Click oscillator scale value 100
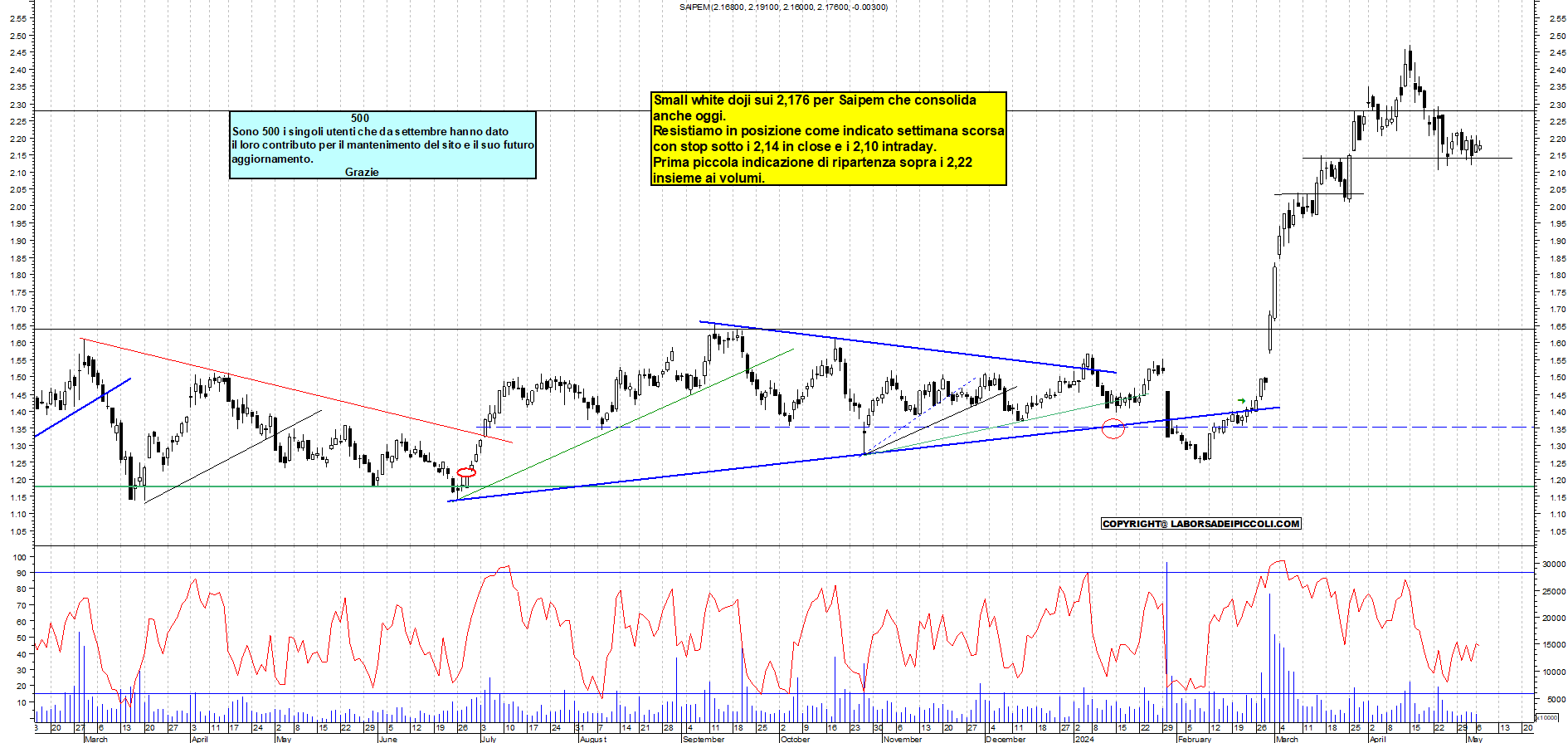The width and height of the screenshot is (1568, 743). pos(20,557)
